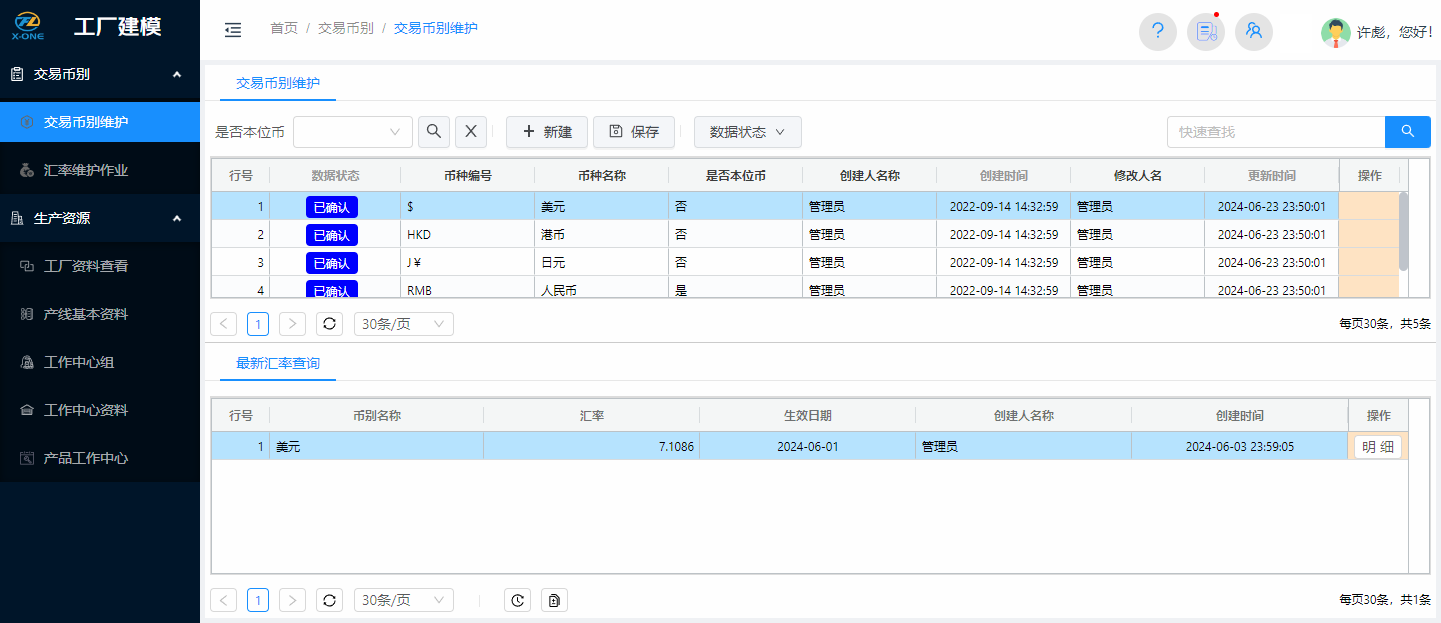Open the notifications task list icon

click(x=1205, y=31)
